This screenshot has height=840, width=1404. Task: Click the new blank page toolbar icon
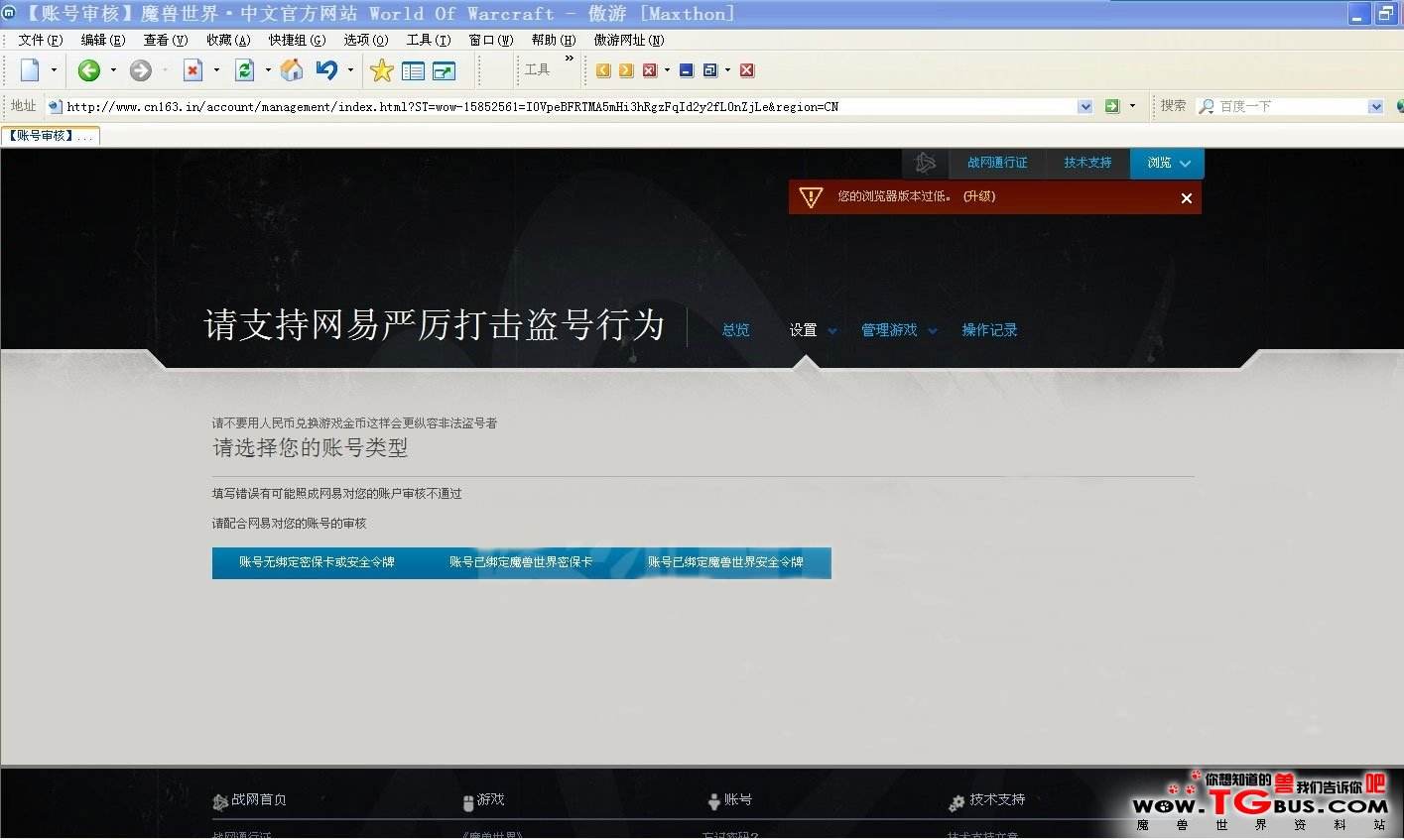(30, 70)
